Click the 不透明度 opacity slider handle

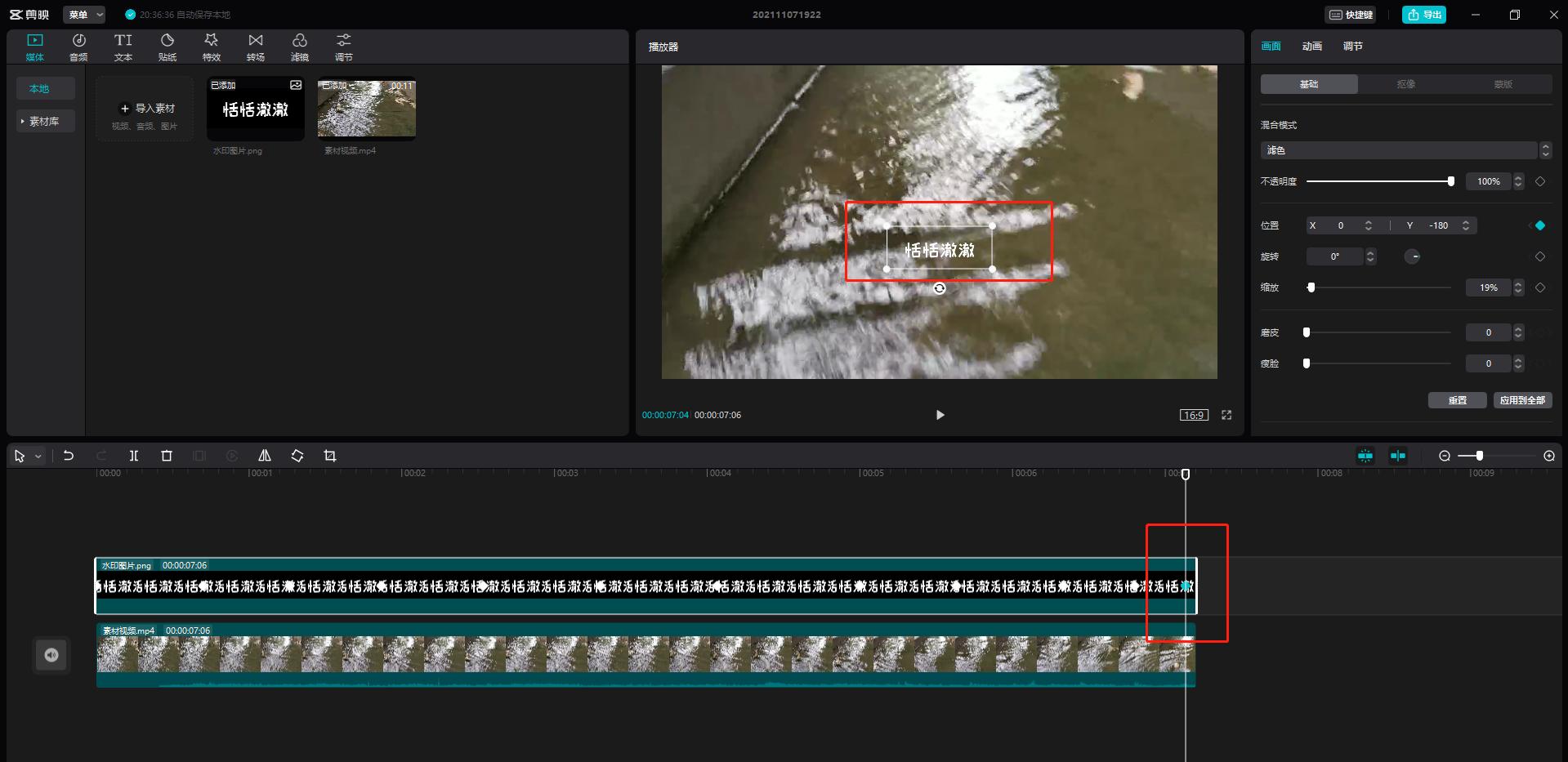pos(1451,181)
